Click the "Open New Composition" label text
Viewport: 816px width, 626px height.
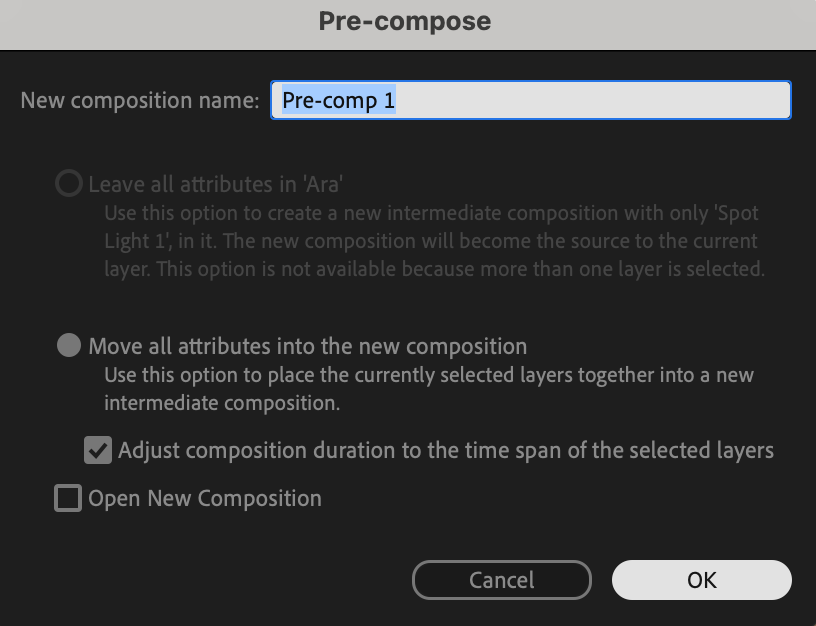[x=205, y=498]
